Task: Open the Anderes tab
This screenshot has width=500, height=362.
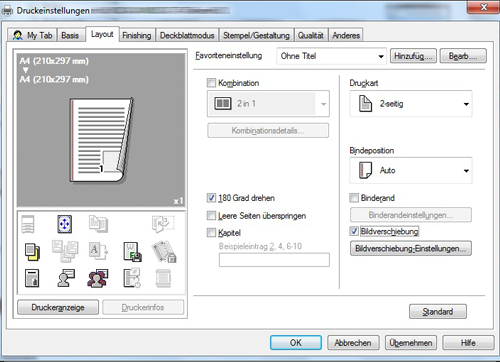Action: pos(346,35)
